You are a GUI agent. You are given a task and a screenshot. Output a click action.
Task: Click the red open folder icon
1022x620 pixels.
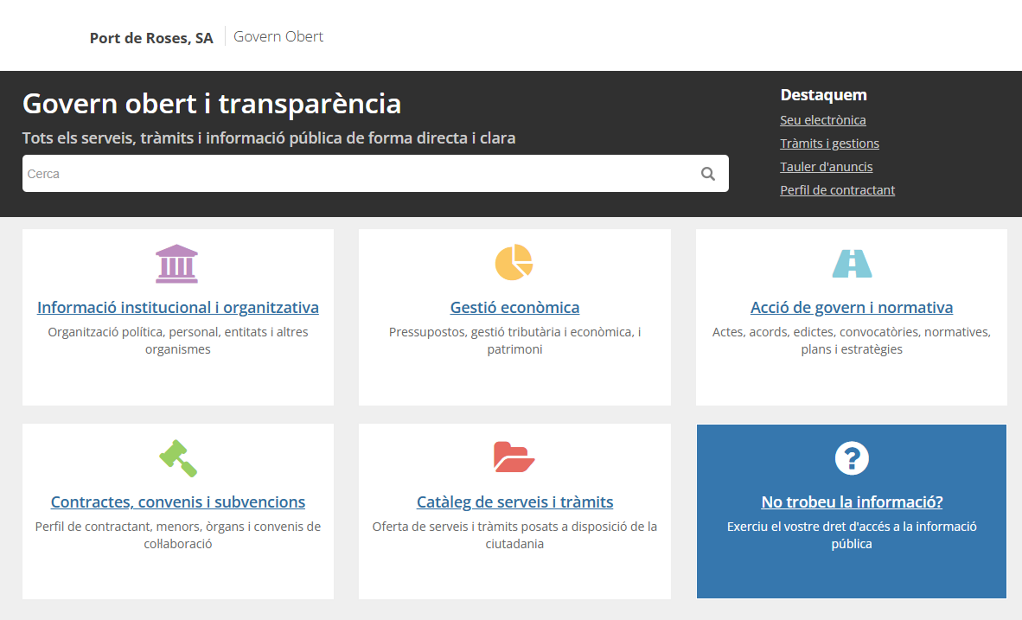tap(514, 457)
